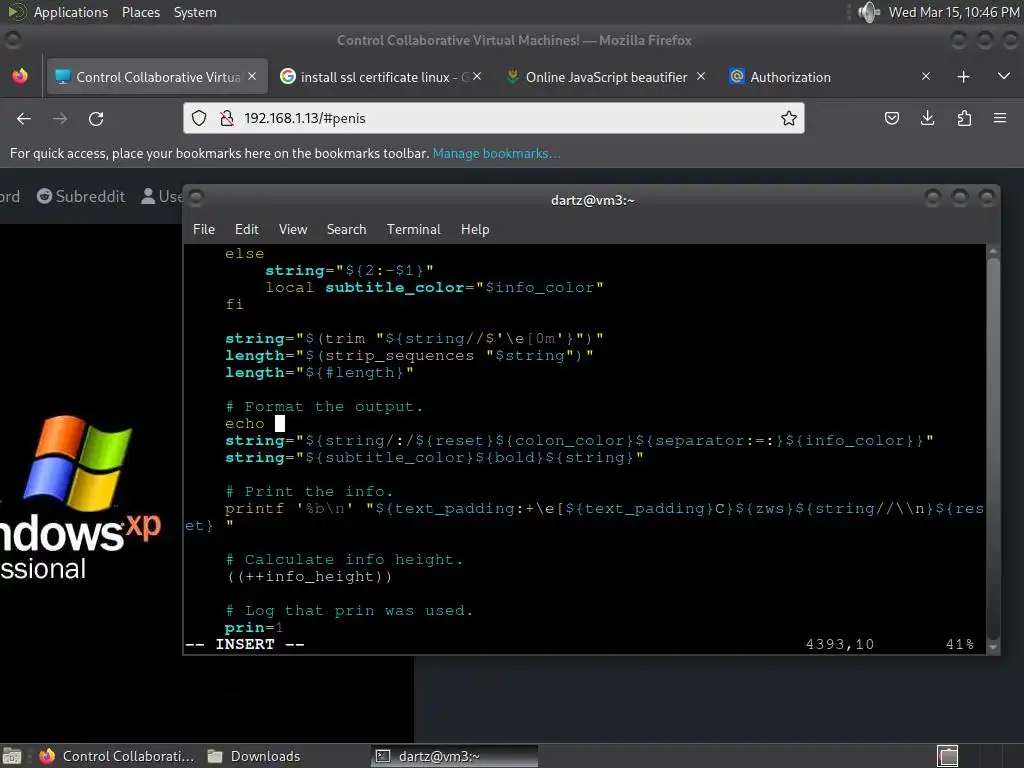Viewport: 1024px width, 768px height.
Task: Click the Windows XP VM display area
Action: [x=91, y=483]
